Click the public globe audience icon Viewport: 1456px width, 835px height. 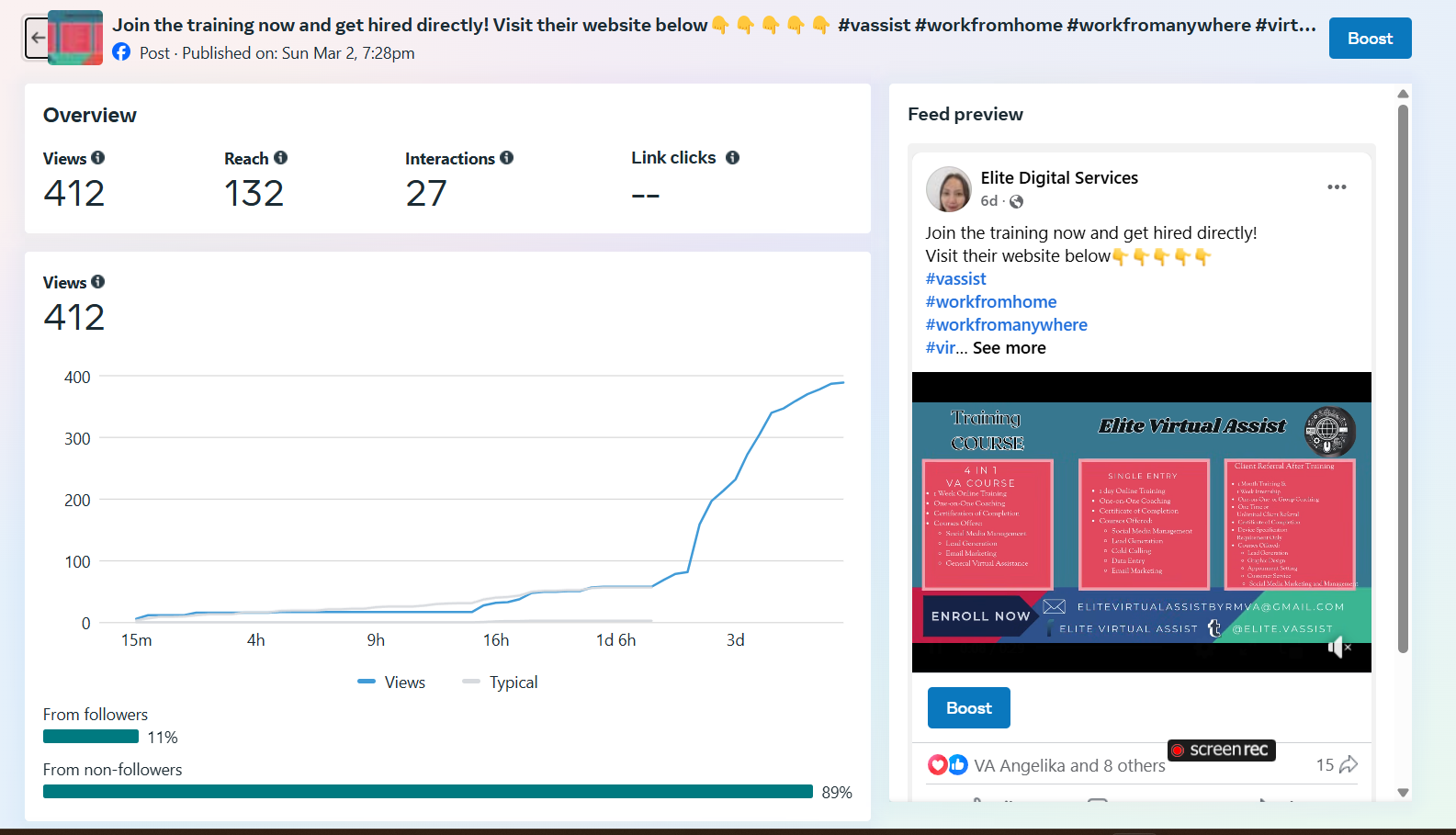pos(1017,201)
